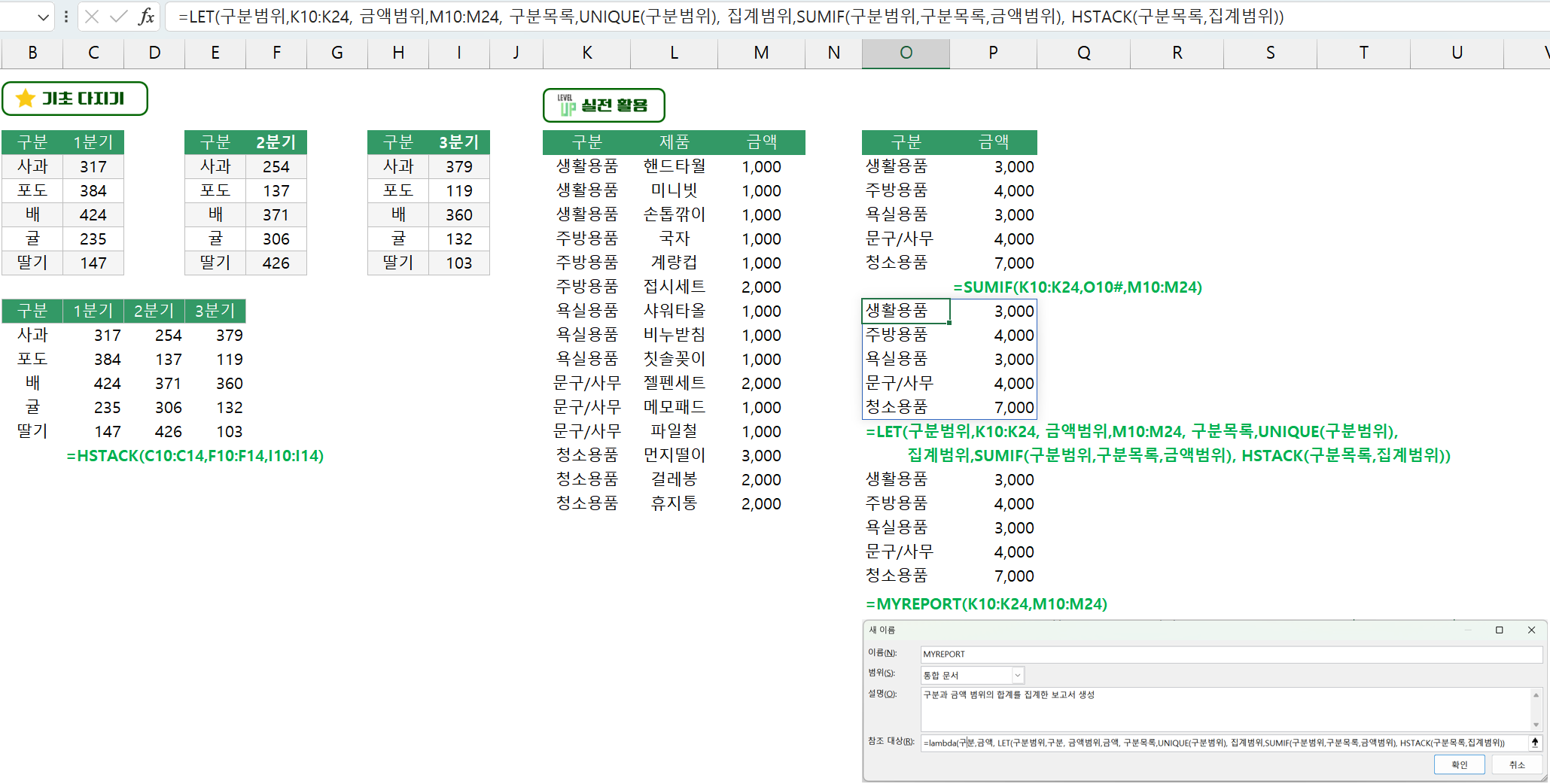Click the three-dot handle beside the Name Box
Image resolution: width=1550 pixels, height=784 pixels.
66,17
